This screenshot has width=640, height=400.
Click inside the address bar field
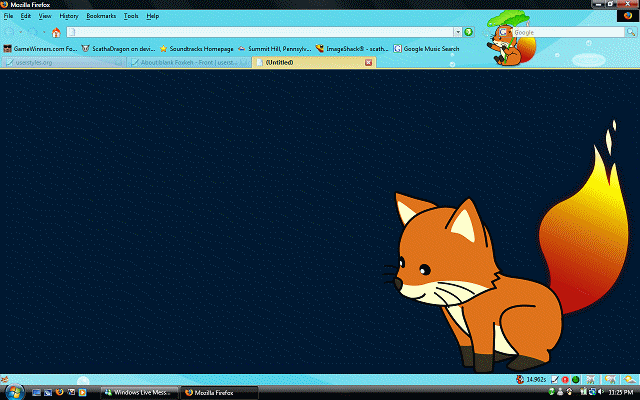(x=260, y=32)
